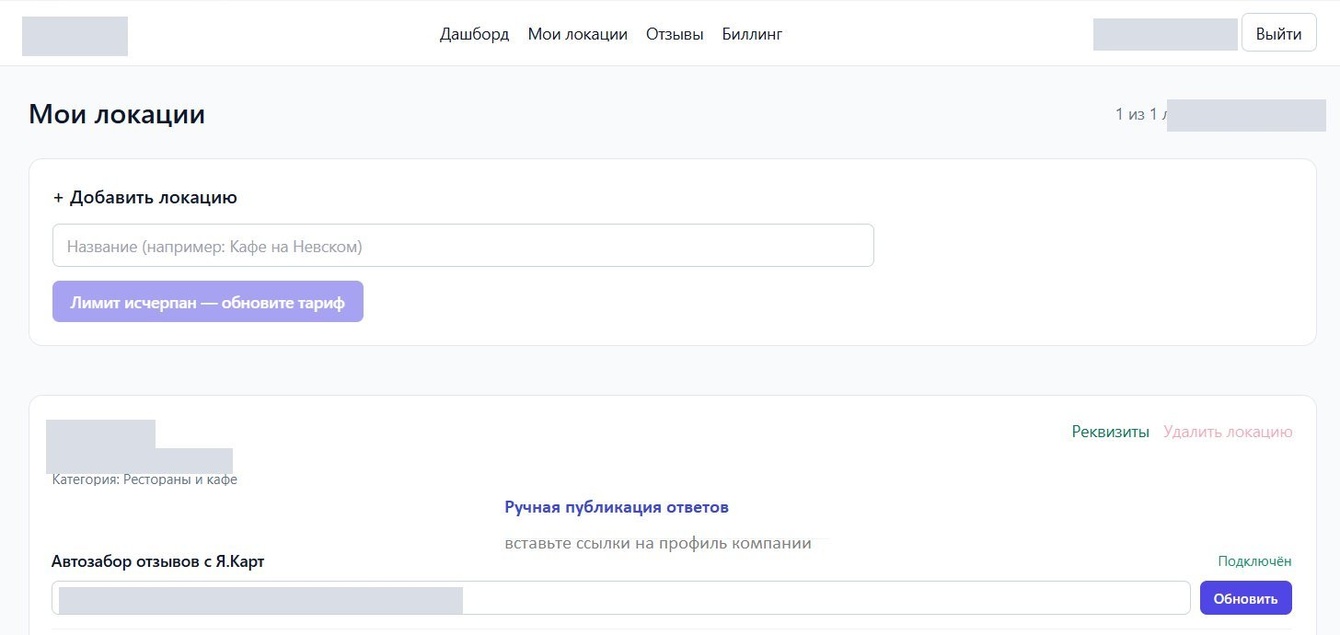Click the Выйти button
This screenshot has height=635, width=1340.
1279,33
